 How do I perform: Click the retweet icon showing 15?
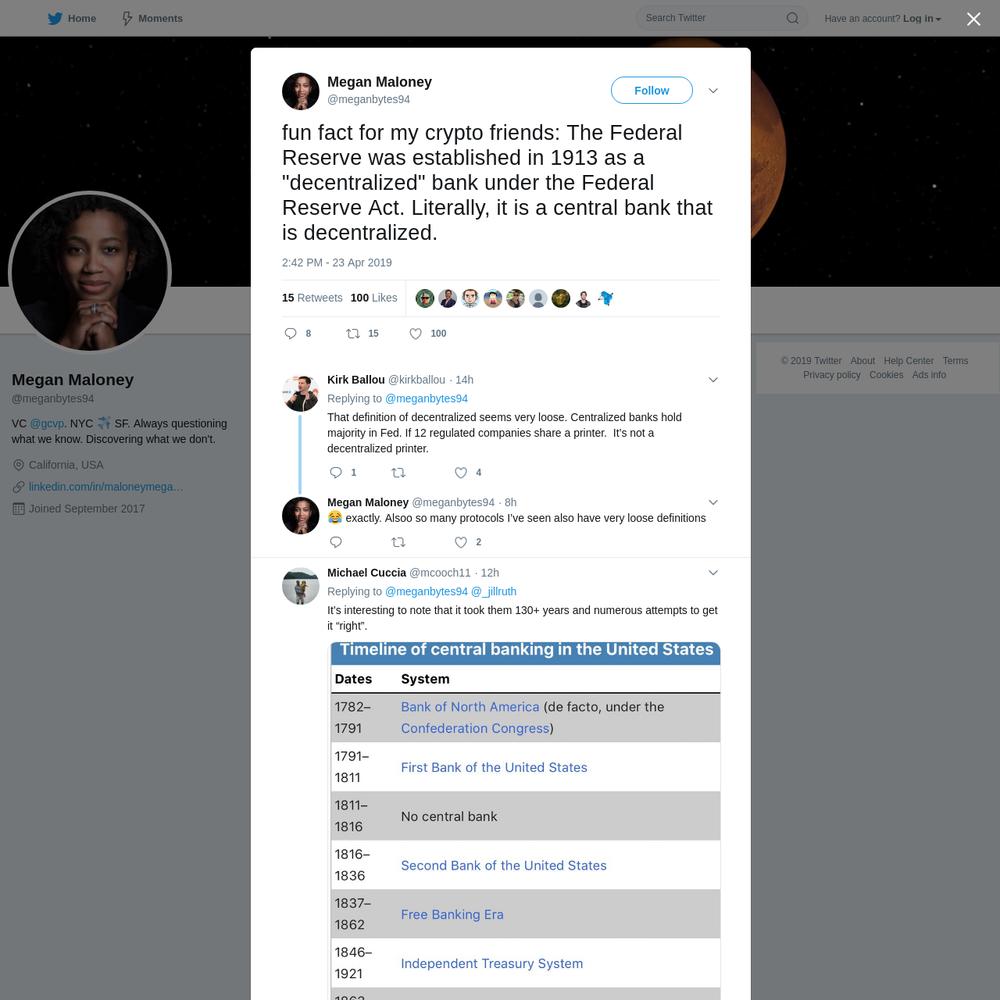[x=353, y=334]
